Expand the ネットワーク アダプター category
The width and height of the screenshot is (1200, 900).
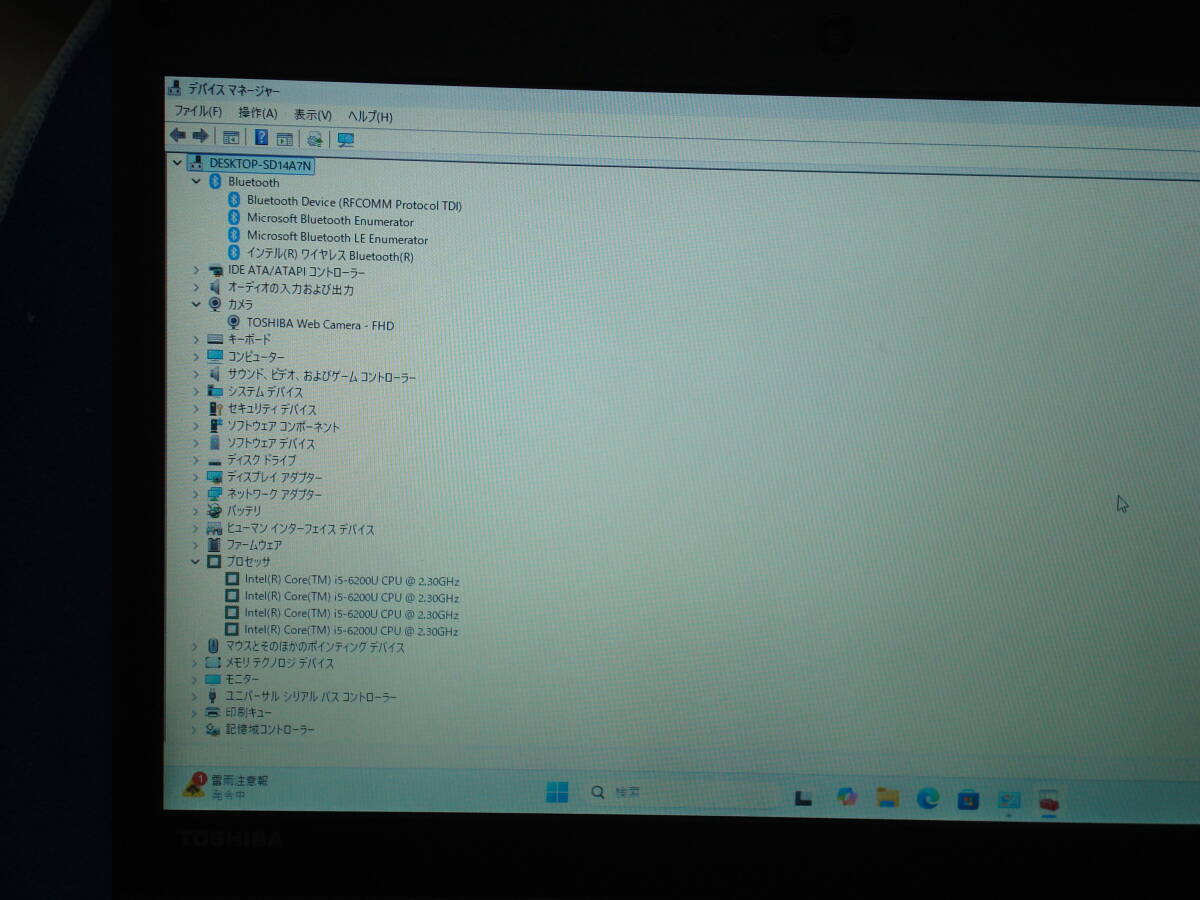(x=196, y=493)
